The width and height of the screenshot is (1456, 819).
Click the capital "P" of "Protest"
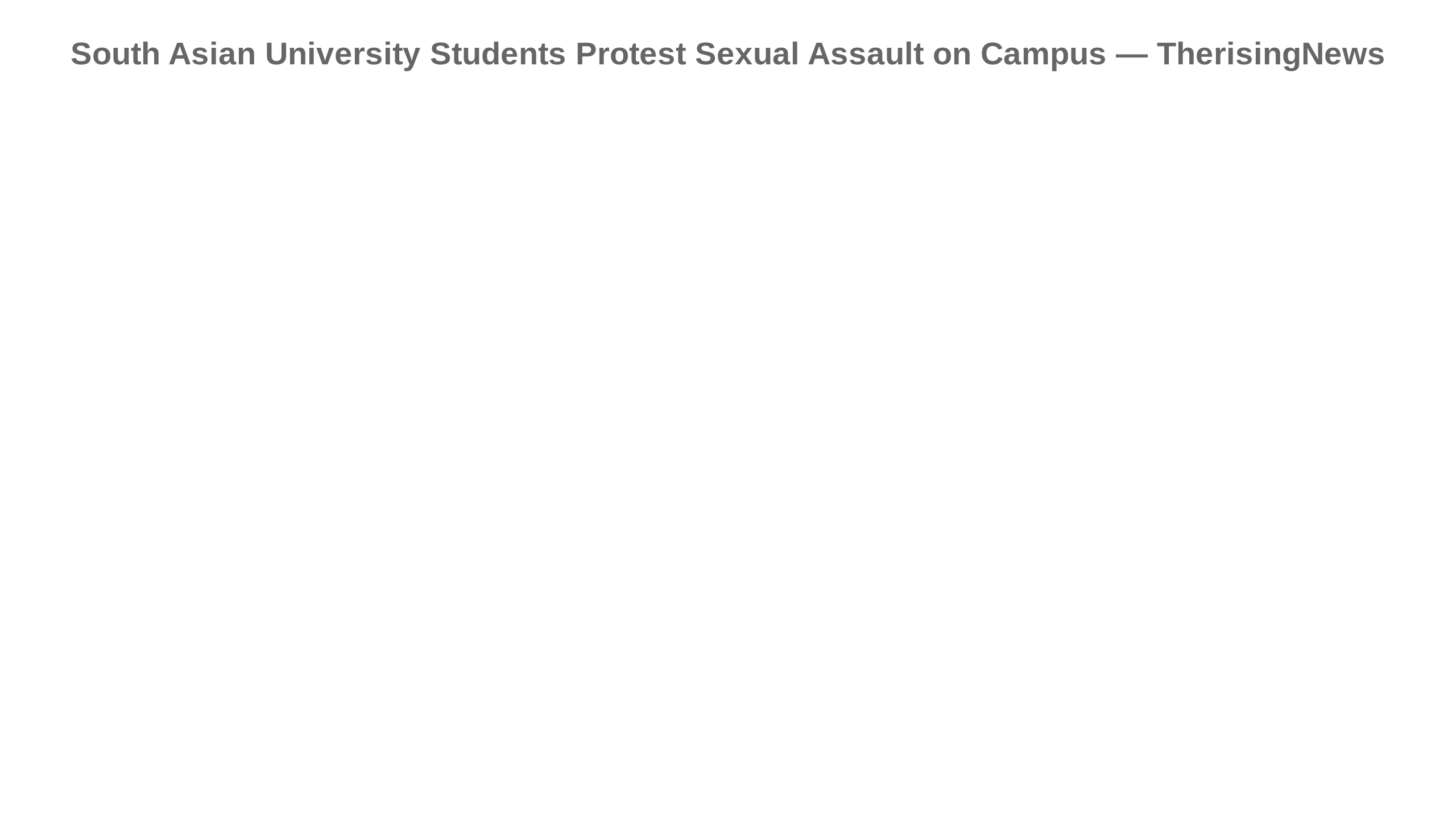point(586,55)
